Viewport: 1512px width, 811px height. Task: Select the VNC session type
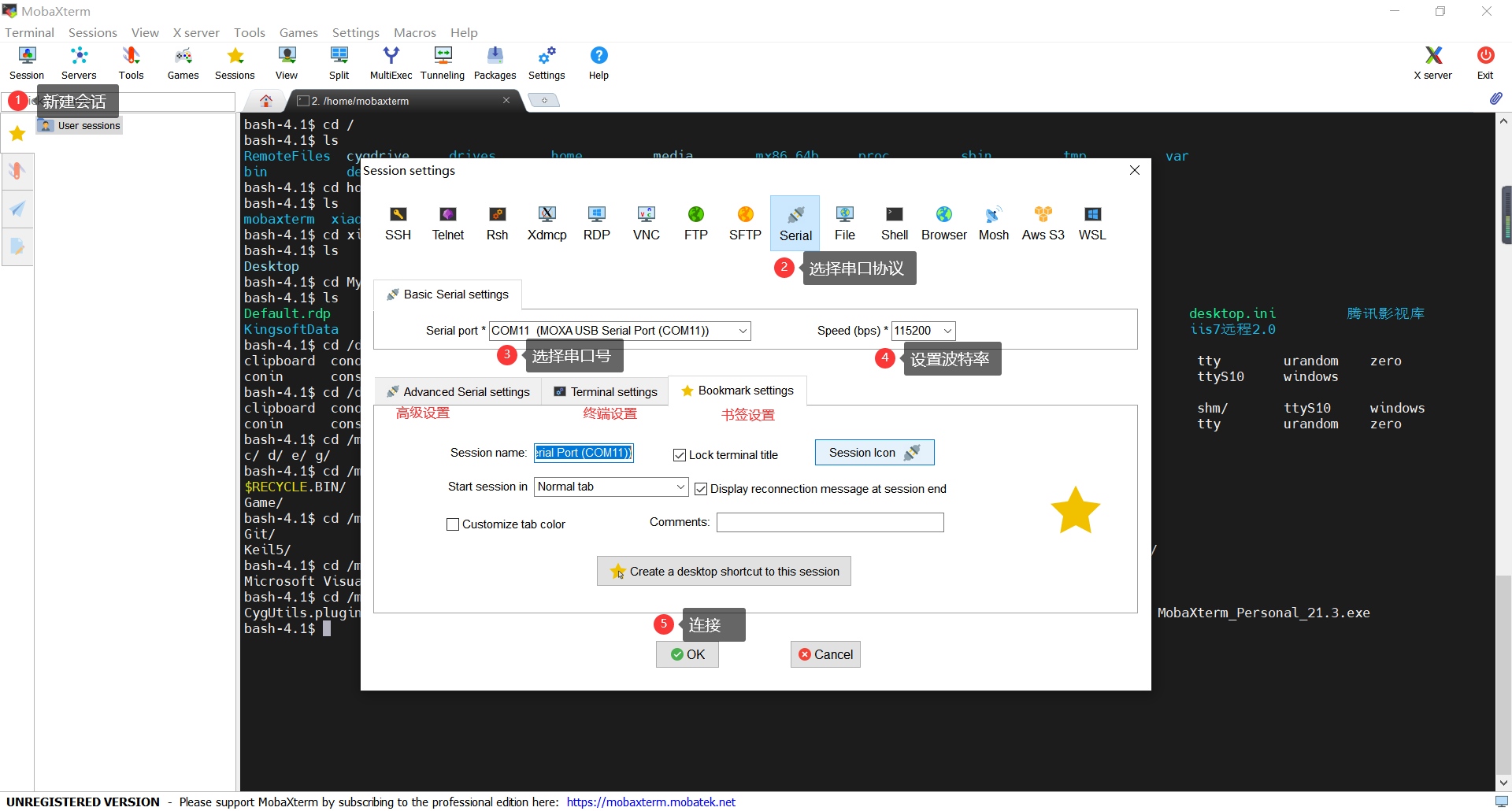[647, 224]
